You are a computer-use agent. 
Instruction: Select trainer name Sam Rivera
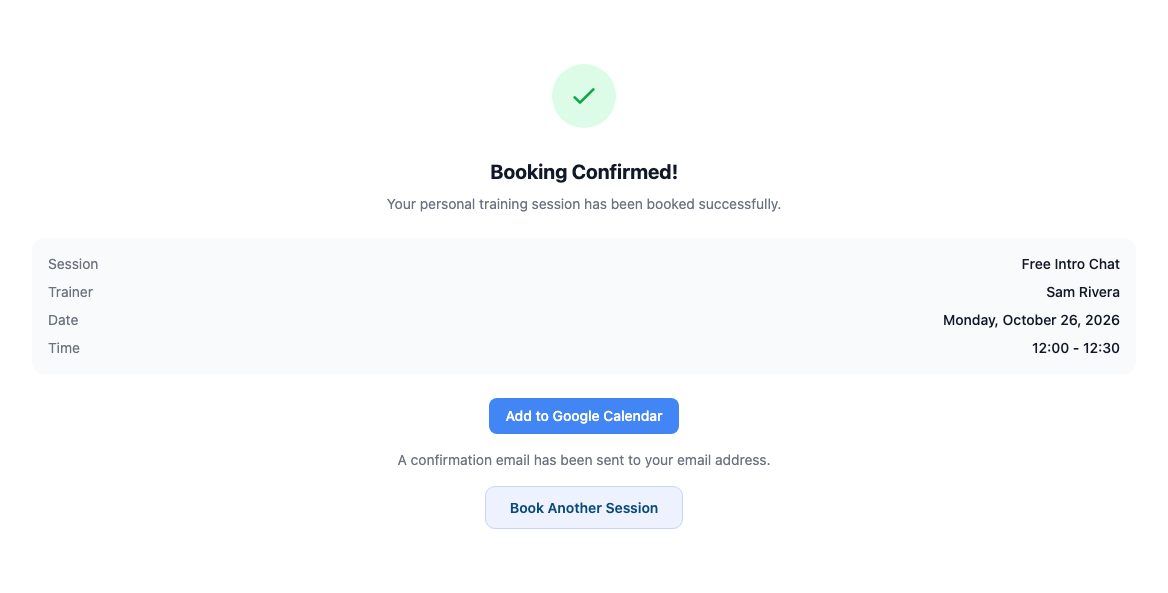(1083, 292)
